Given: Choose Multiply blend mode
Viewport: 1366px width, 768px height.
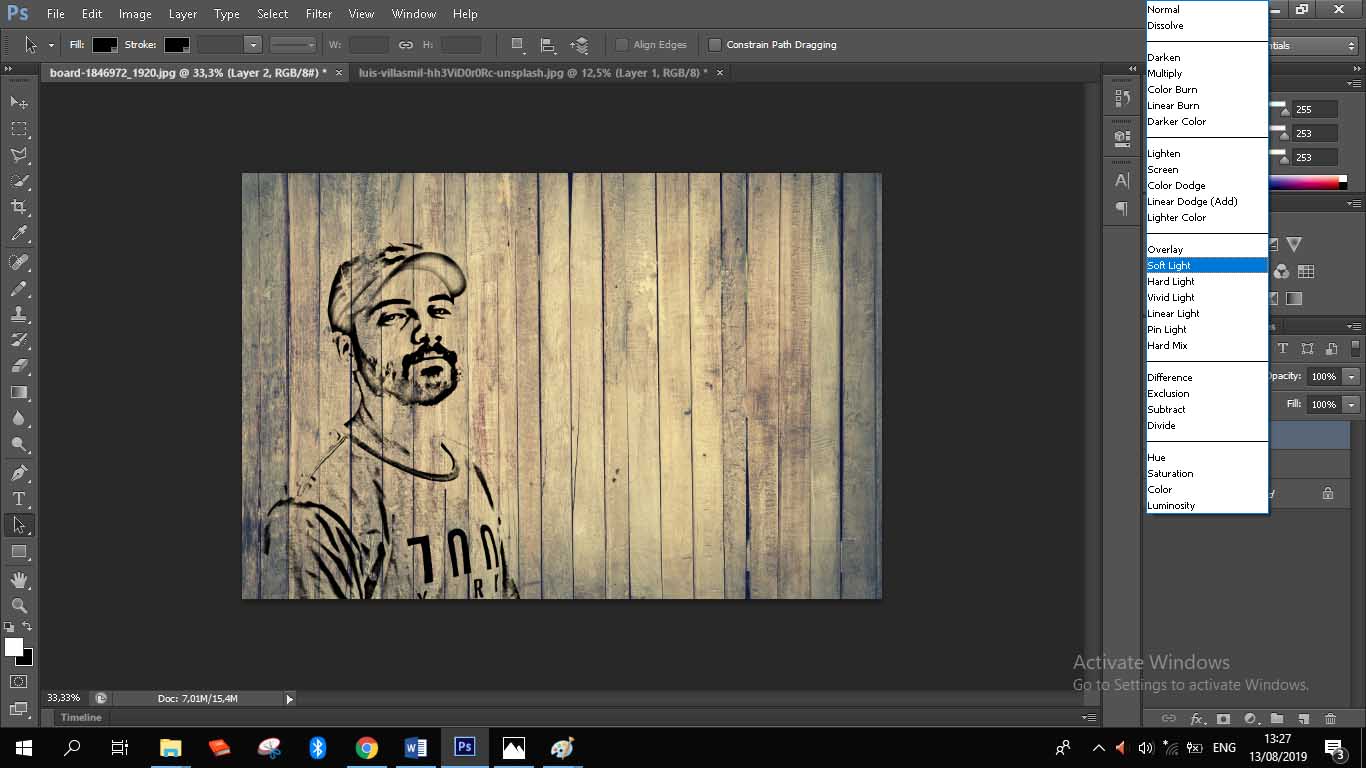Looking at the screenshot, I should click(1165, 74).
